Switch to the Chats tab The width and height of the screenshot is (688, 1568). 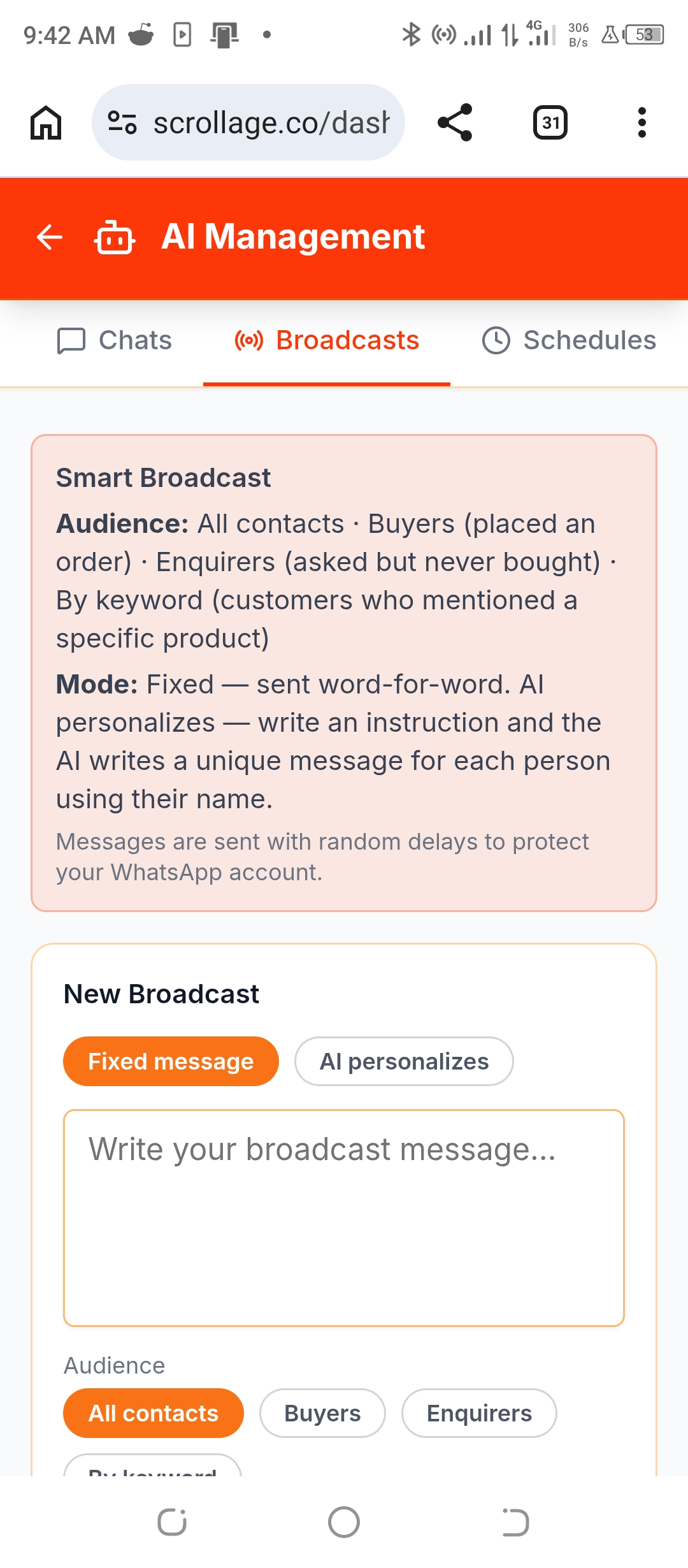[x=116, y=340]
